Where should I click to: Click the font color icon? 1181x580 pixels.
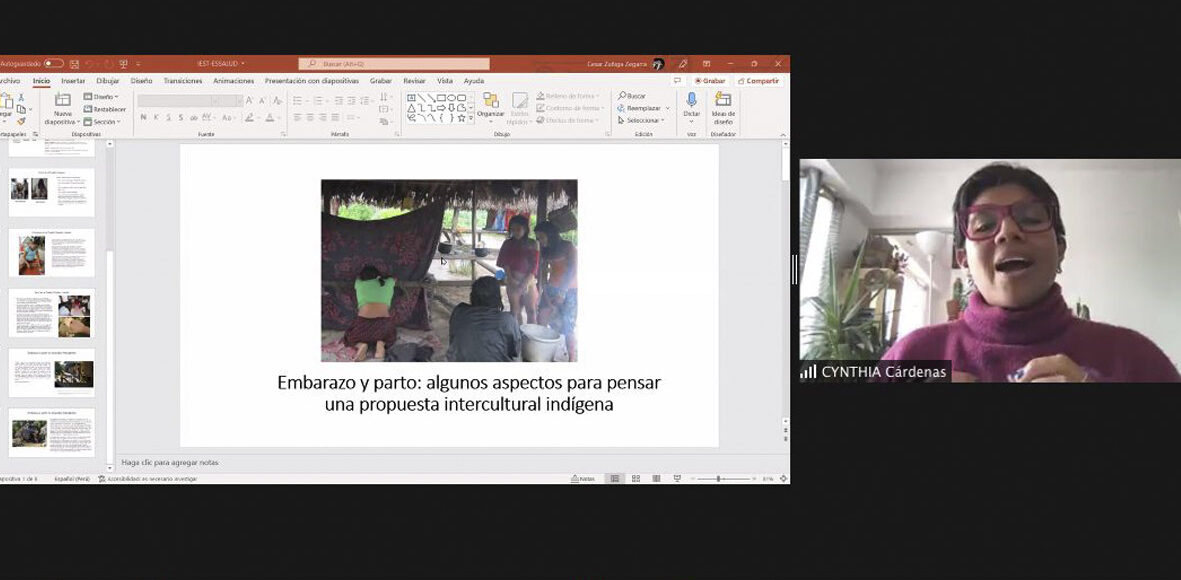coord(270,118)
